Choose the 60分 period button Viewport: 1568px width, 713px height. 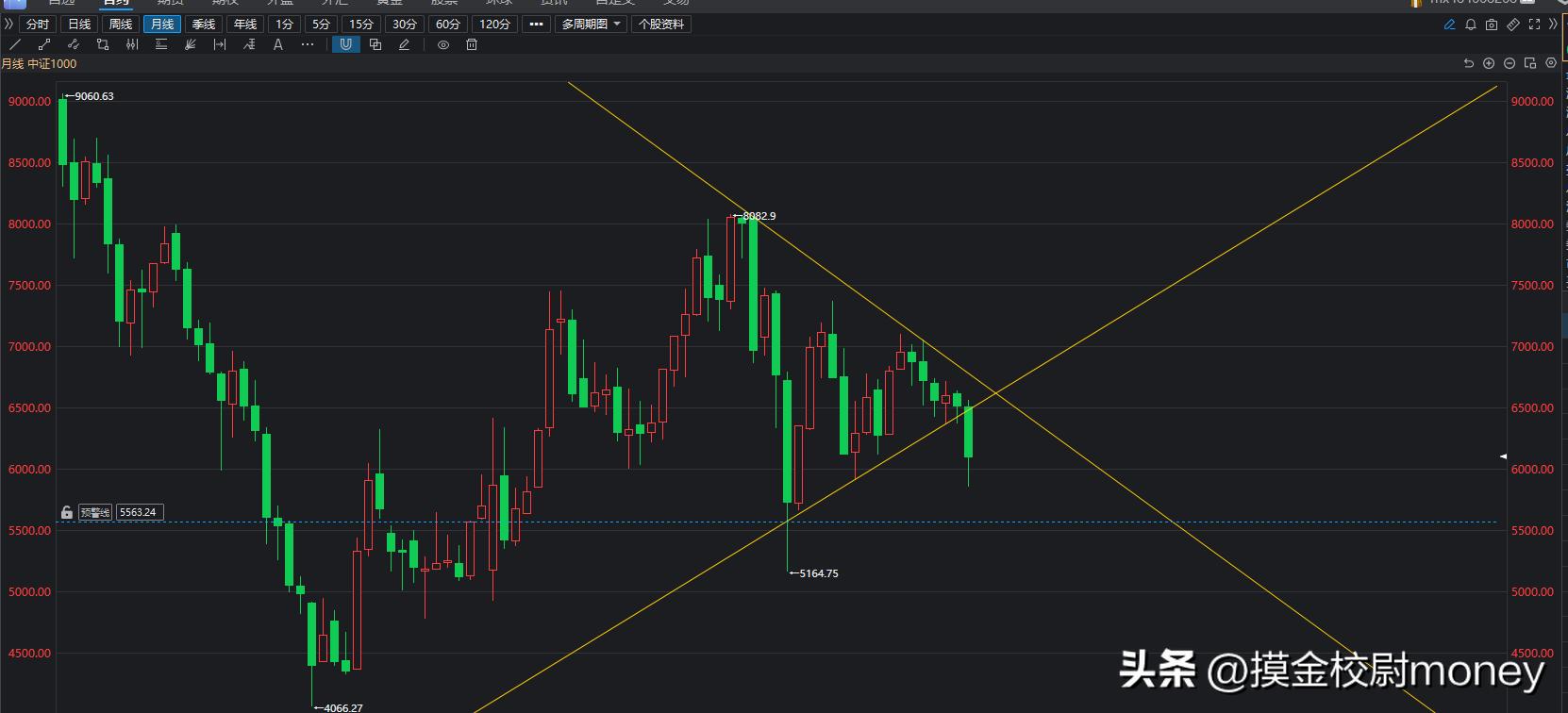(448, 24)
